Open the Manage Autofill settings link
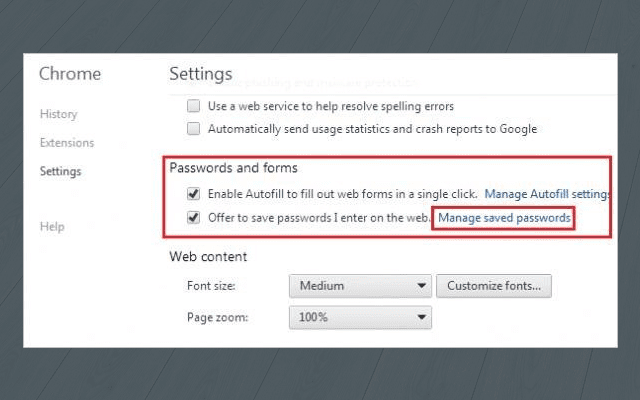 click(547, 193)
